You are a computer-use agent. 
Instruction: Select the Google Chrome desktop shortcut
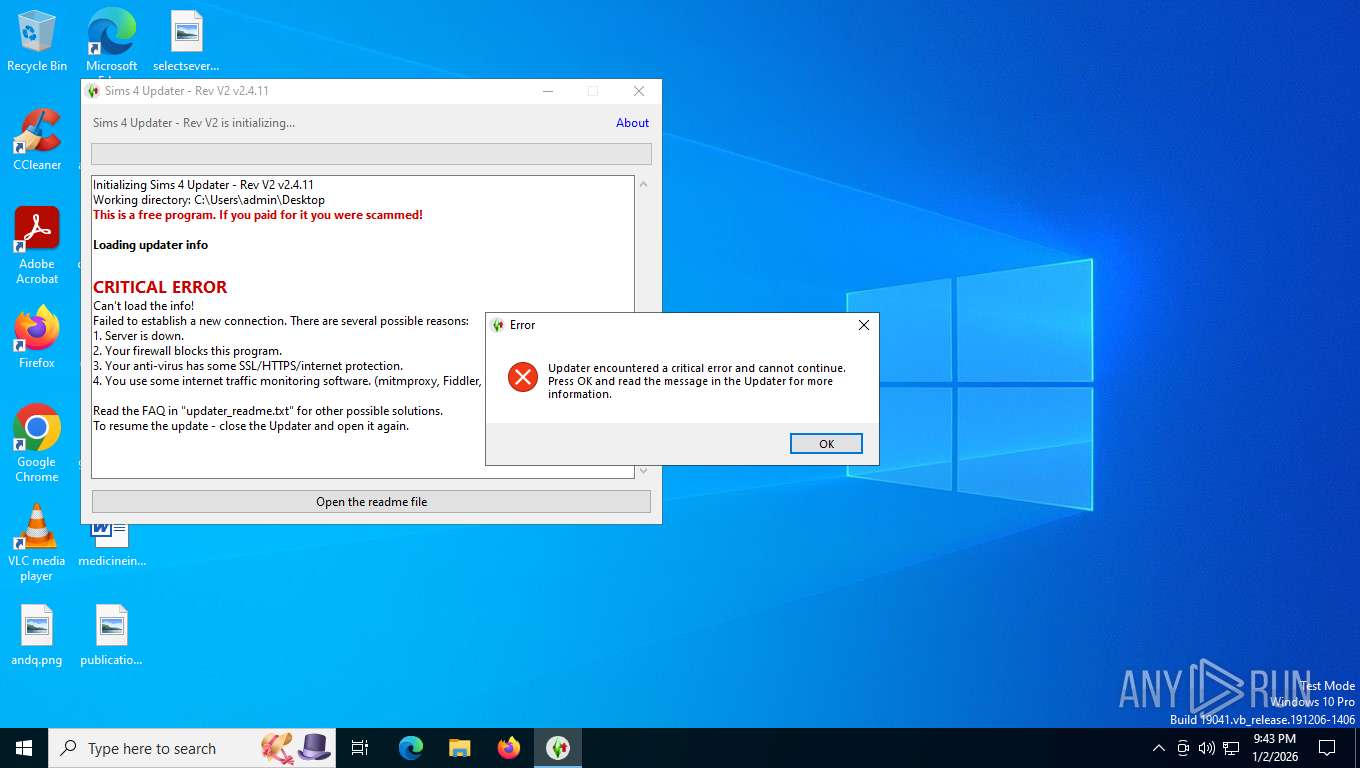(37, 444)
